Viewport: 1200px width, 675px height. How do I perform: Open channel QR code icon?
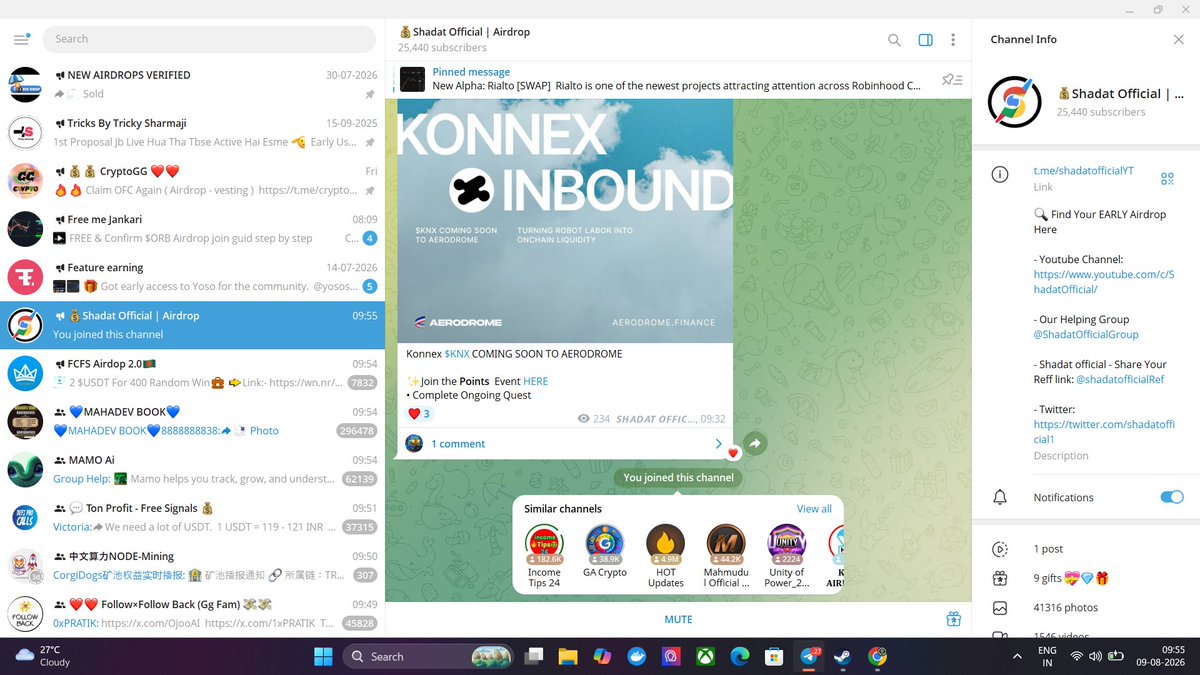1166,178
